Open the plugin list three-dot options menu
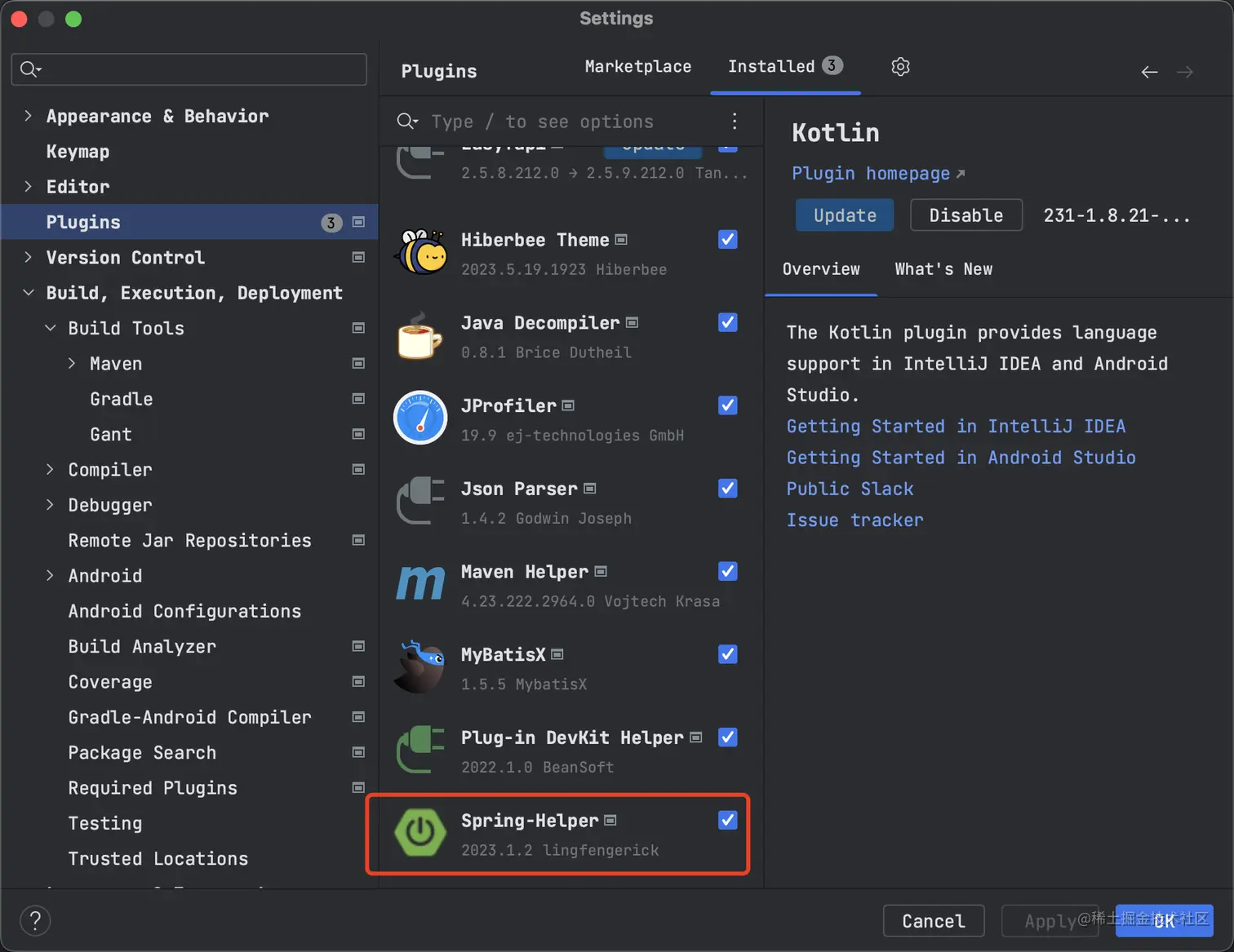Image resolution: width=1234 pixels, height=952 pixels. click(x=735, y=122)
